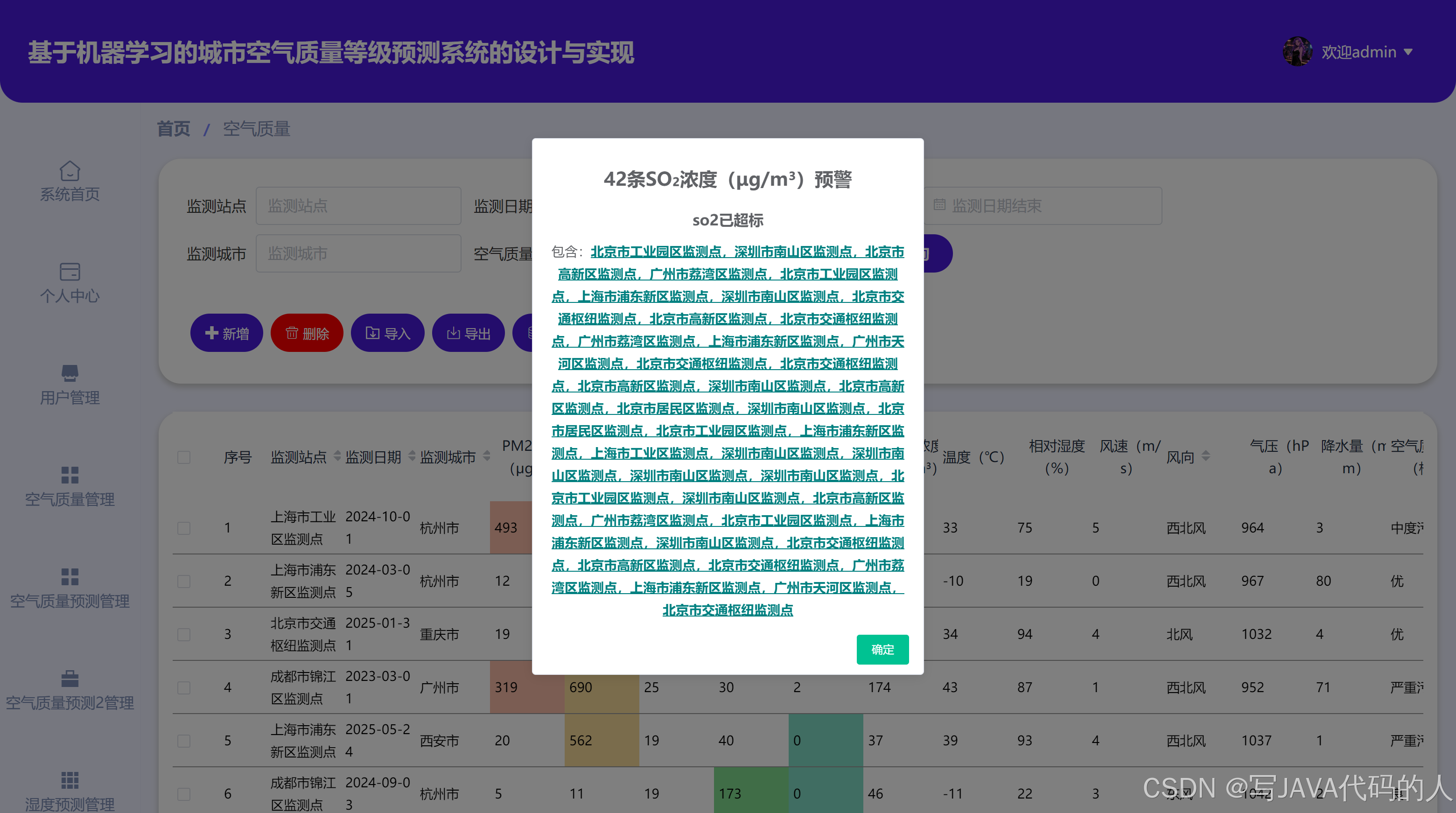Click the 中度 air quality cell in row 1
Screen dimensions: 1456x813
click(1406, 527)
